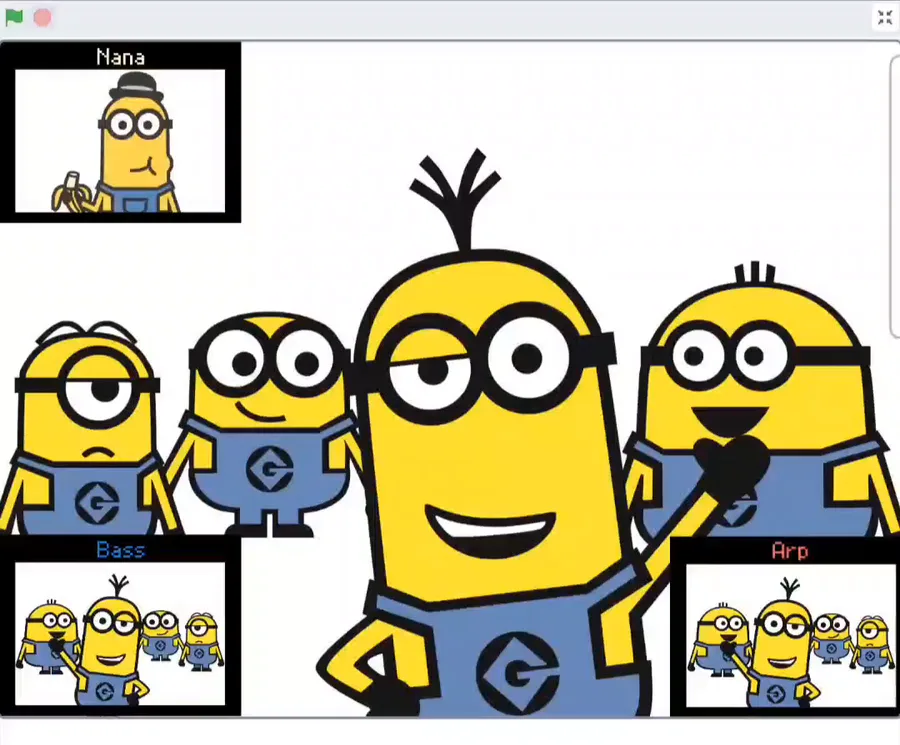Select the Arp thumbnail panel

(785, 627)
